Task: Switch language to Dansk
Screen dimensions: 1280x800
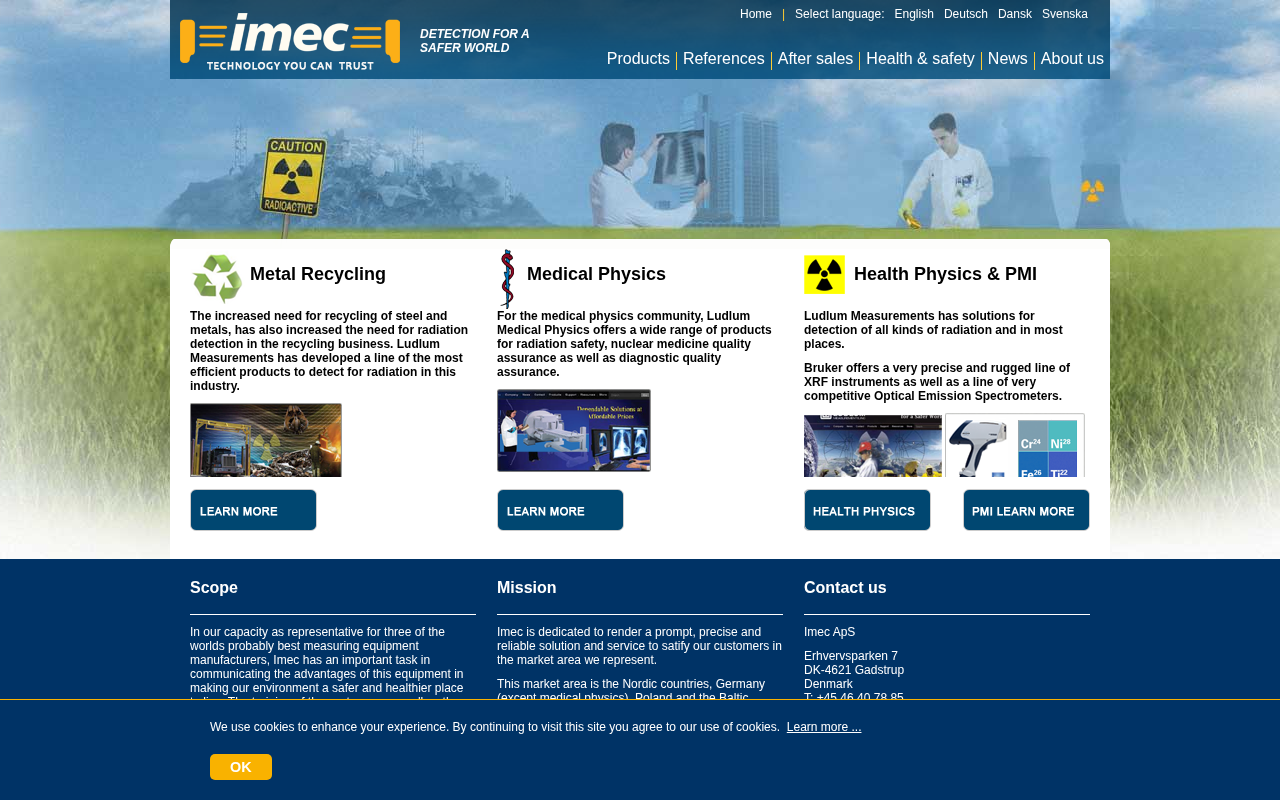Action: [x=1015, y=14]
